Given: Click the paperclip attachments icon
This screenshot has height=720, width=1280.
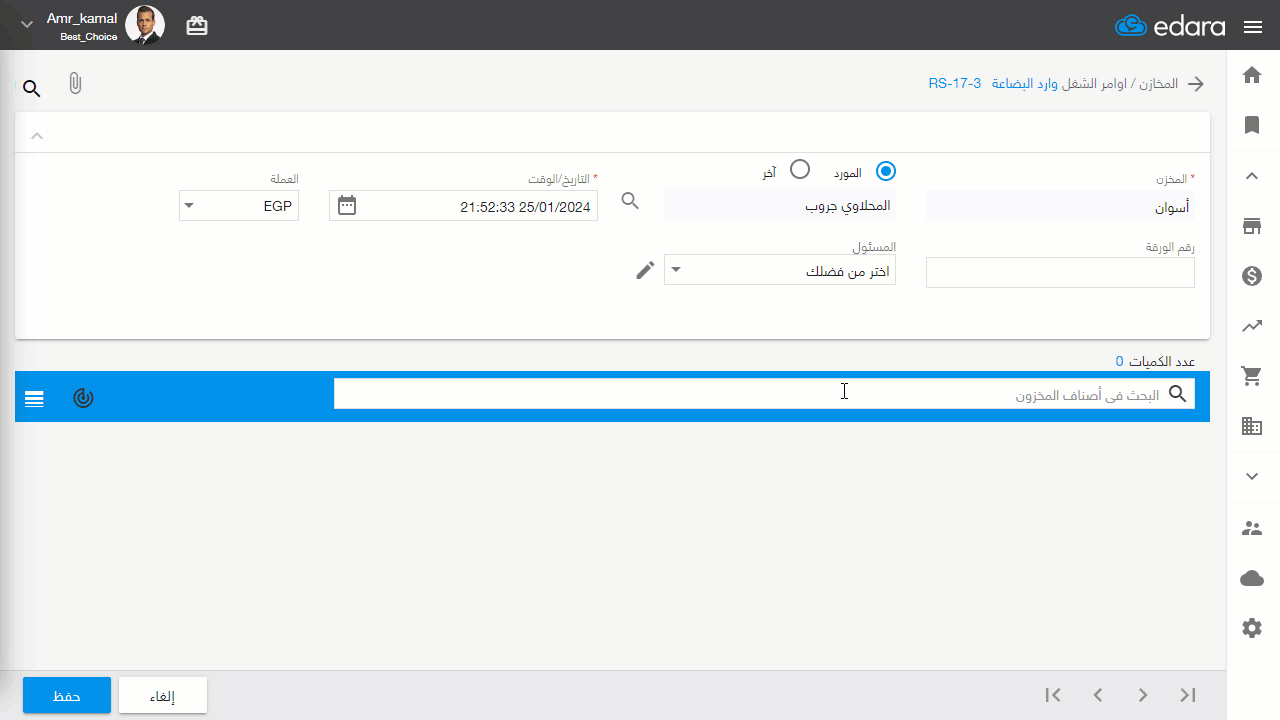Looking at the screenshot, I should 75,84.
